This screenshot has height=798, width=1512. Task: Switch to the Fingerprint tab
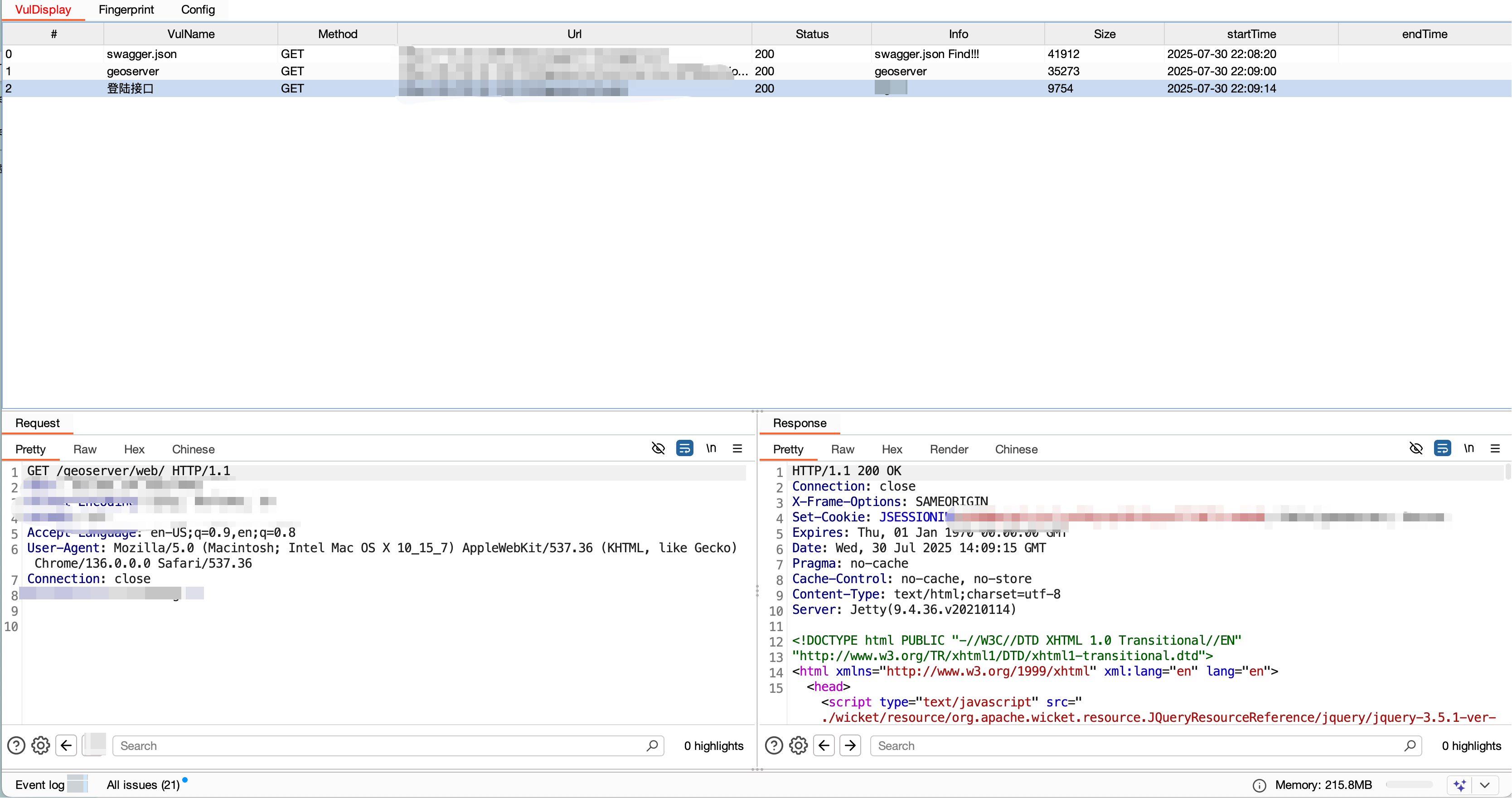pyautogui.click(x=126, y=10)
